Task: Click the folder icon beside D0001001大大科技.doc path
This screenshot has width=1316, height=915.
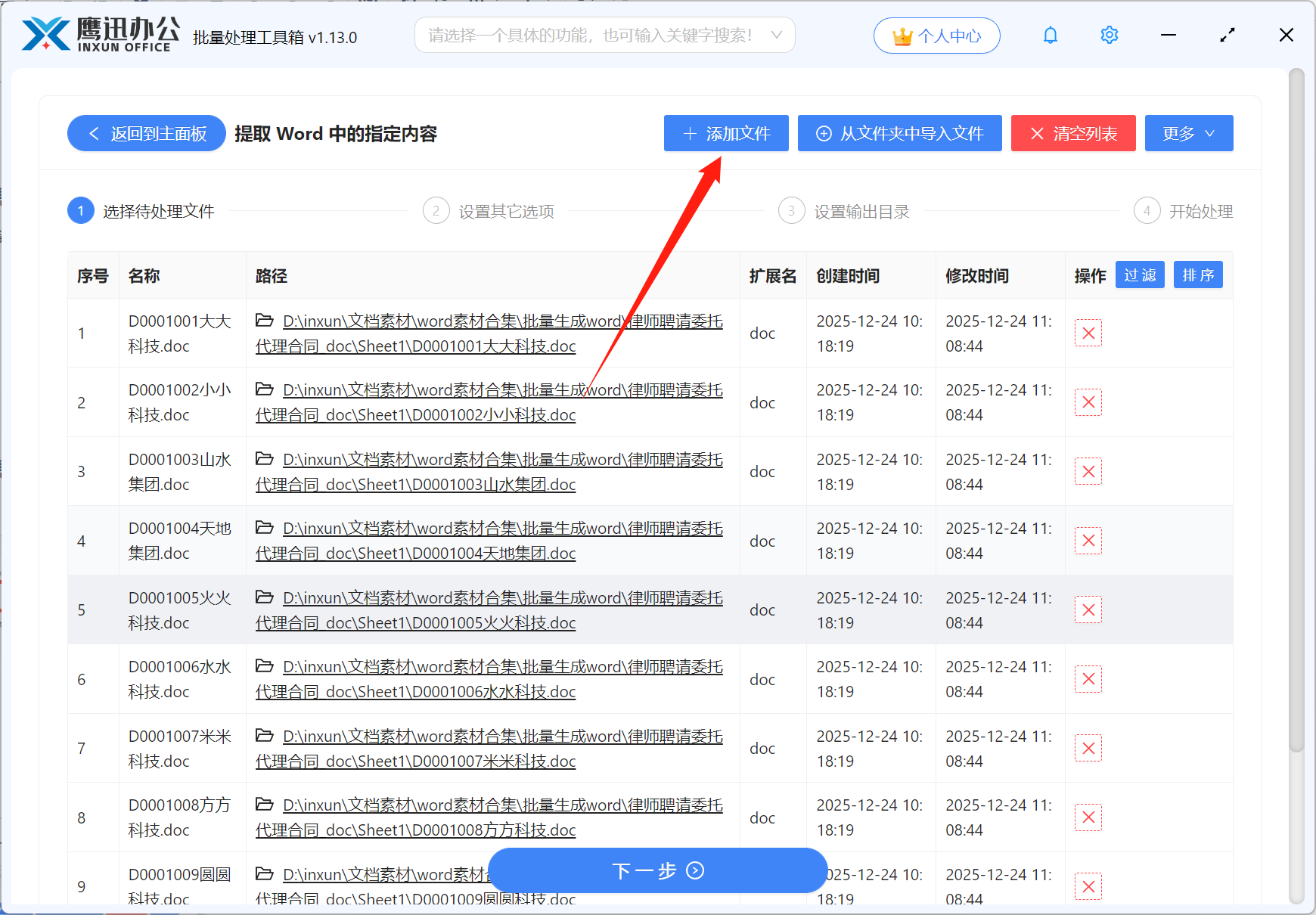Action: click(265, 321)
